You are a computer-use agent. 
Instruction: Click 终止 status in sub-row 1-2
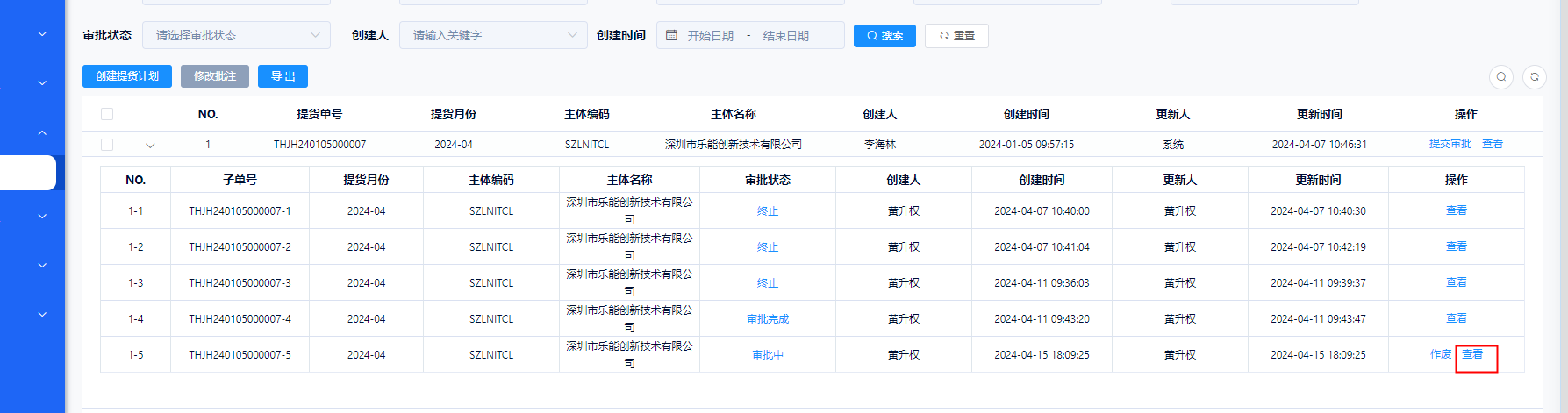point(768,247)
